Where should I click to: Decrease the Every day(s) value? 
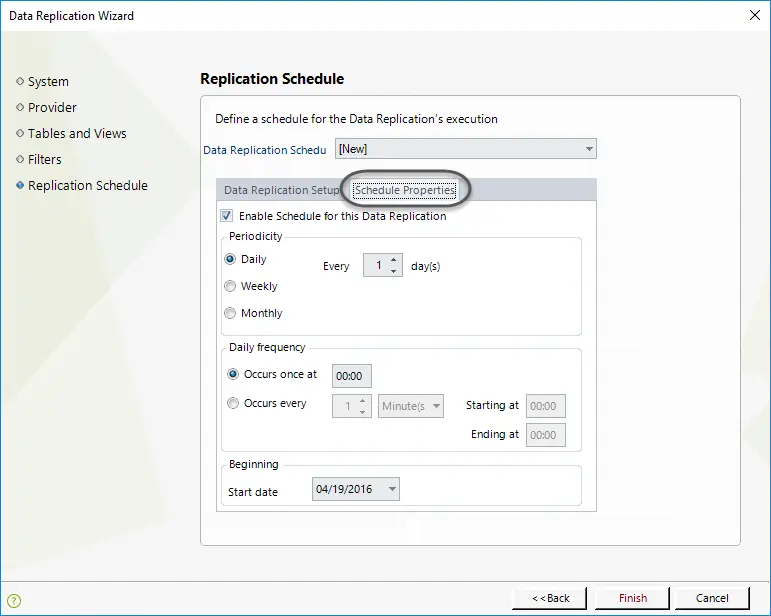click(x=393, y=271)
